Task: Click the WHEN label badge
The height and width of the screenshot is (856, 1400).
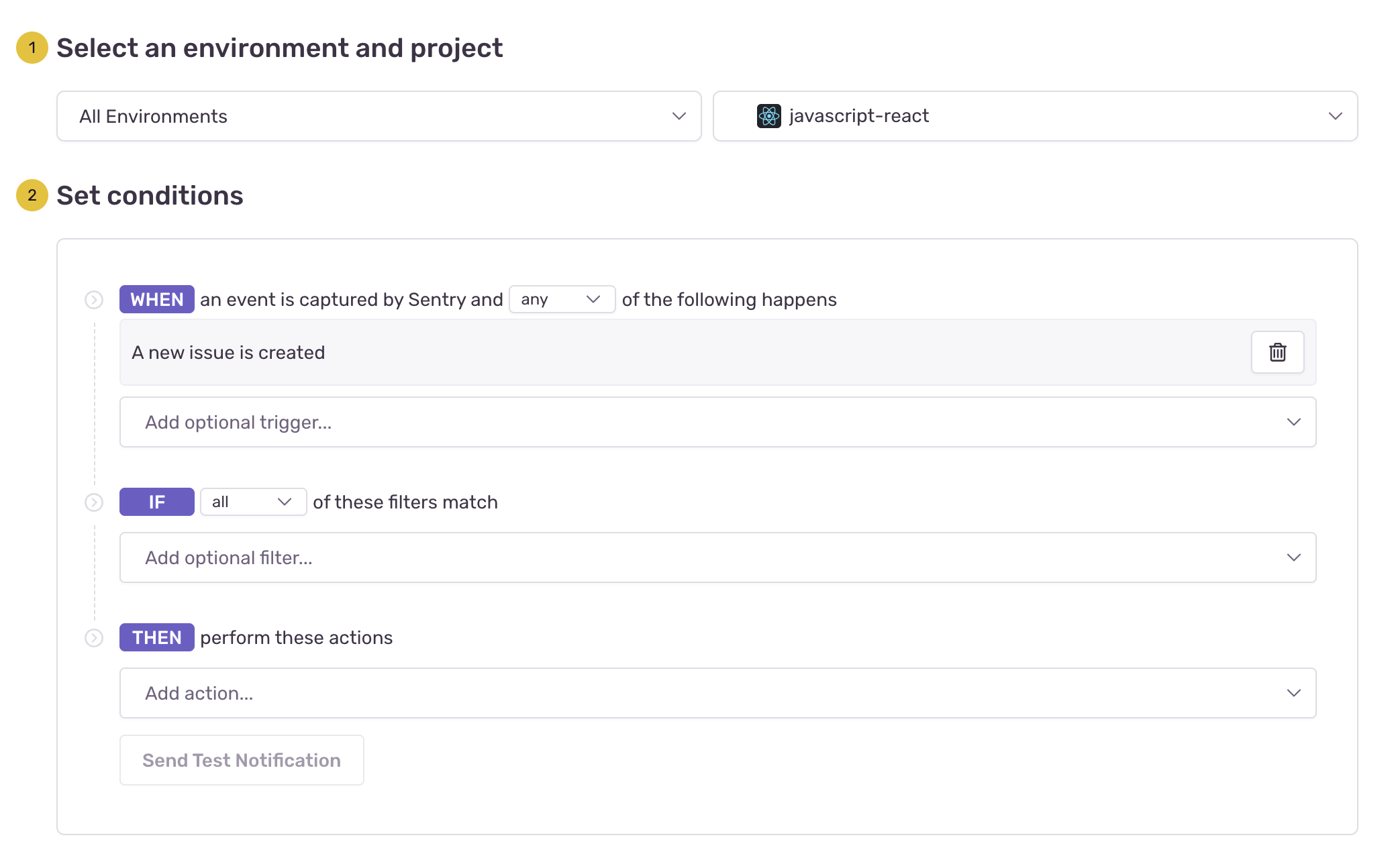Action: [x=156, y=299]
